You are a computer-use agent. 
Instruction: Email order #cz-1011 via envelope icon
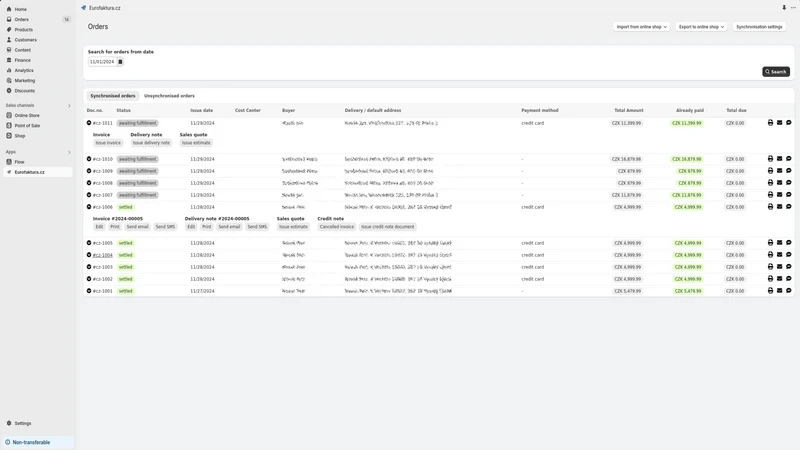pyautogui.click(x=780, y=123)
